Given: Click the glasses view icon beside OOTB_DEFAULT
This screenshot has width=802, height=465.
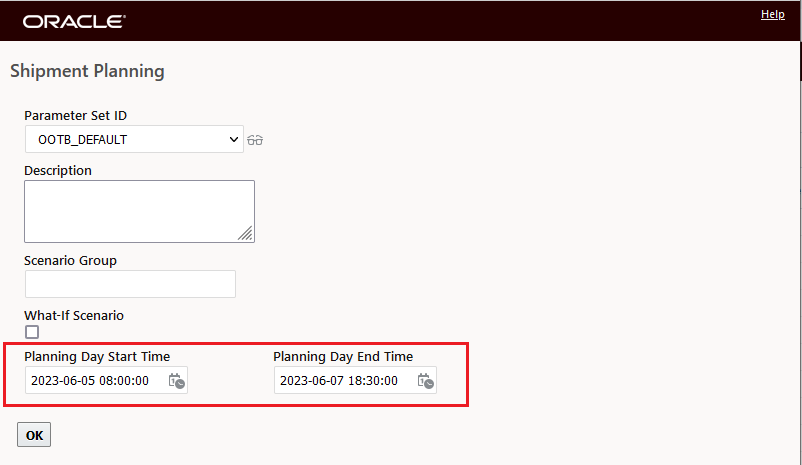Looking at the screenshot, I should coord(255,140).
